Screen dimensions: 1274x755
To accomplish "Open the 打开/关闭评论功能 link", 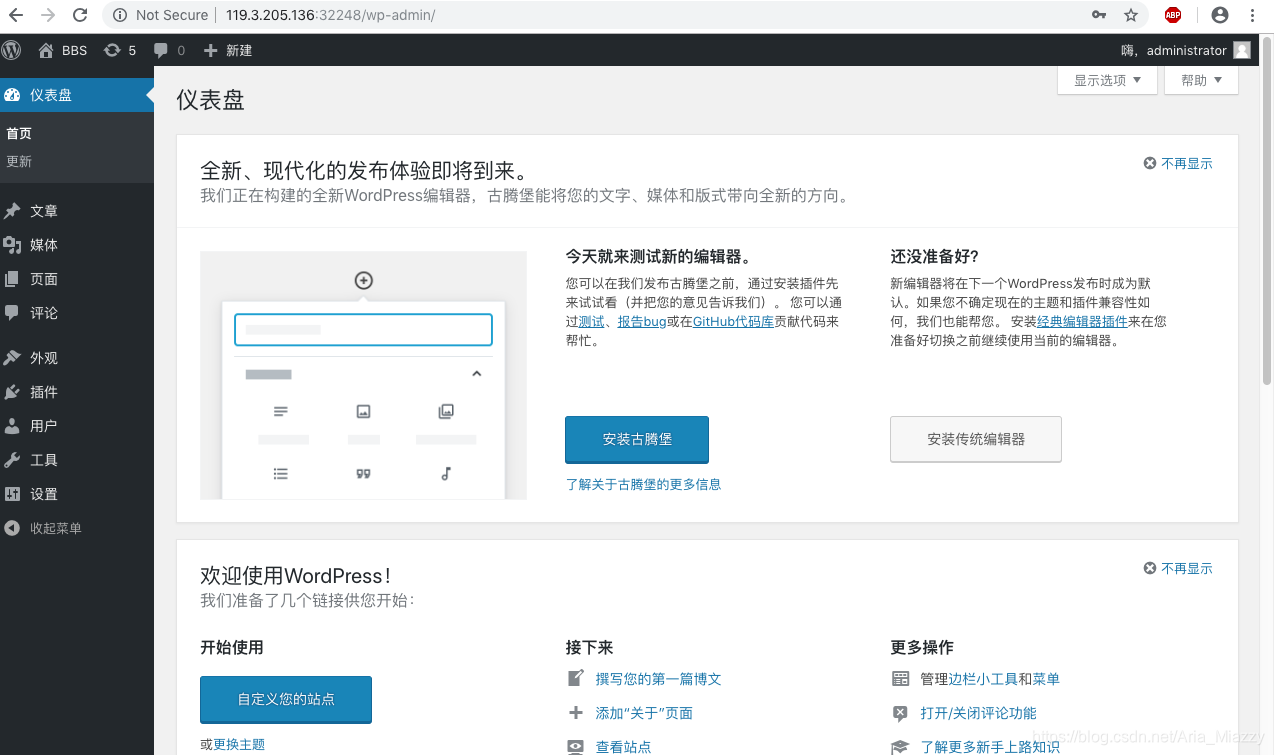I will click(978, 713).
